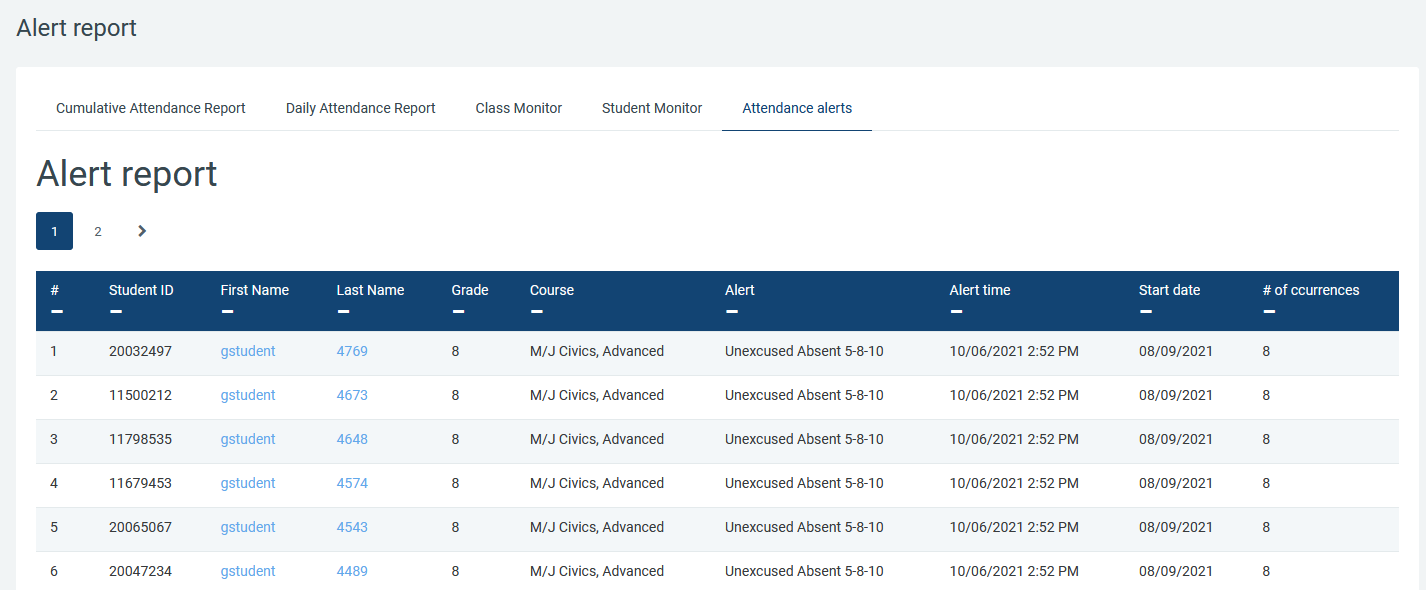Image resolution: width=1426 pixels, height=590 pixels.
Task: Click sort dash icon under Alert time
Action: click(x=956, y=312)
